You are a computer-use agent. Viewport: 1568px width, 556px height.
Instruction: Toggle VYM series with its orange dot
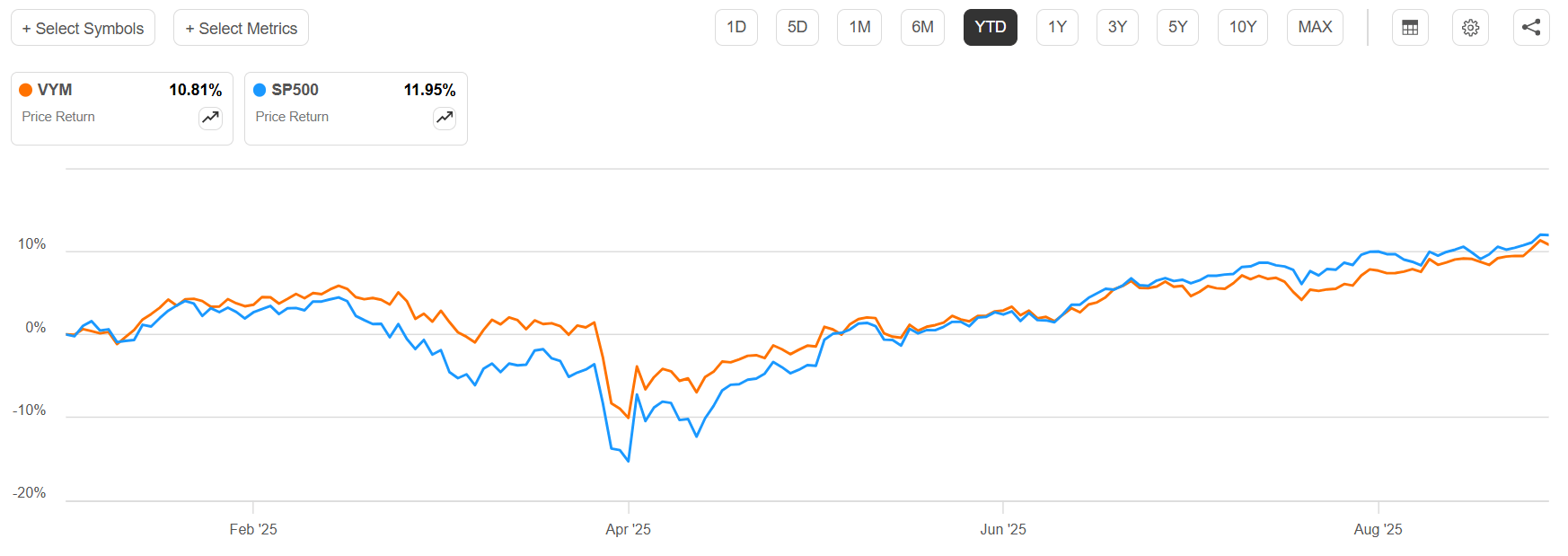tap(25, 89)
